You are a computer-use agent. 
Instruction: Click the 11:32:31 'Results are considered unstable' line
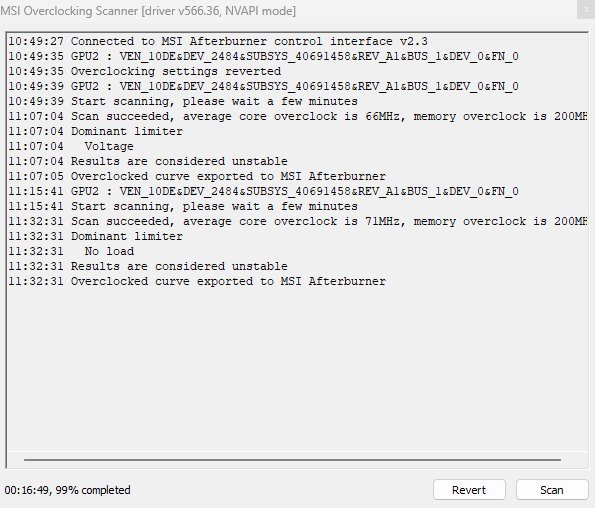coord(148,266)
